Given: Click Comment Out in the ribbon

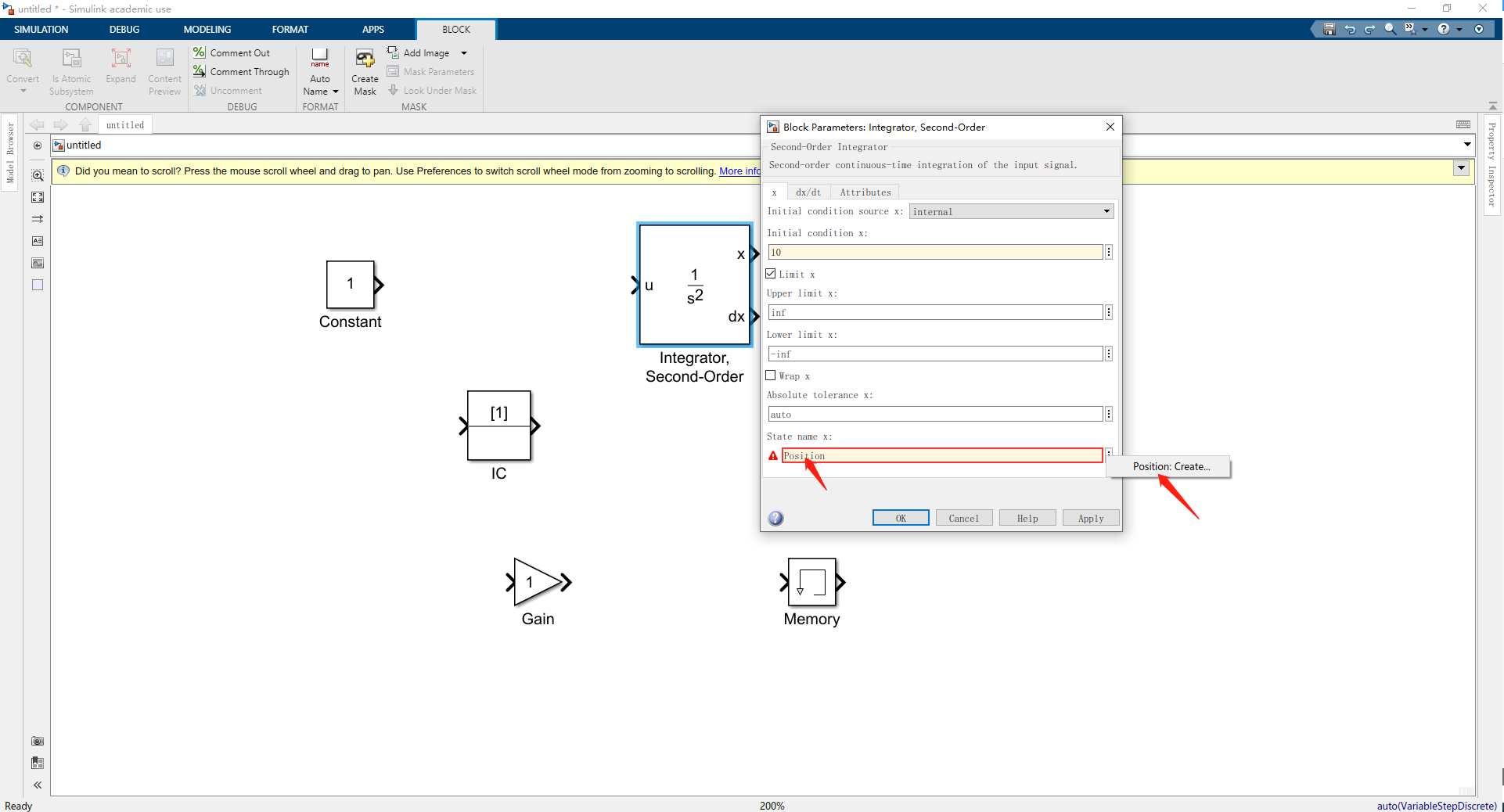Looking at the screenshot, I should pos(232,52).
